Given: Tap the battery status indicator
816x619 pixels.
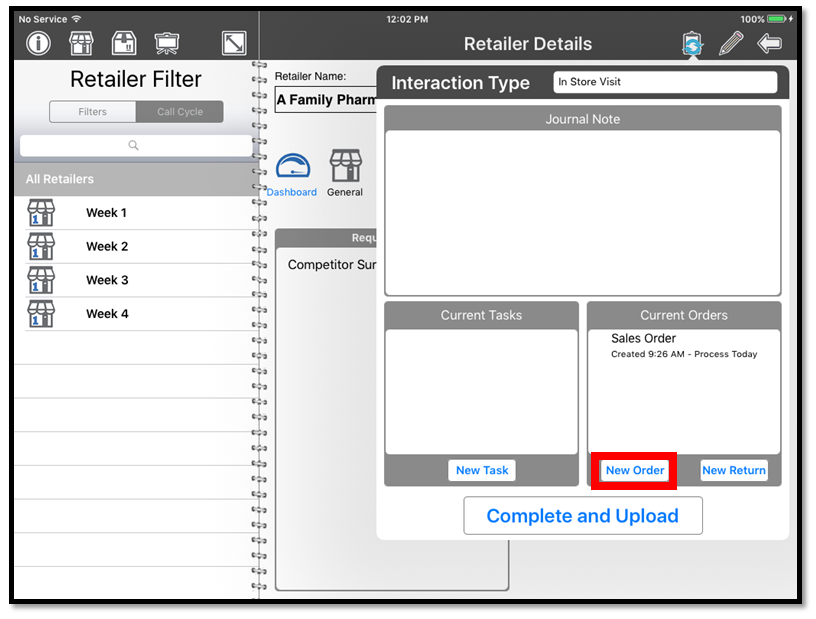Looking at the screenshot, I should [776, 19].
